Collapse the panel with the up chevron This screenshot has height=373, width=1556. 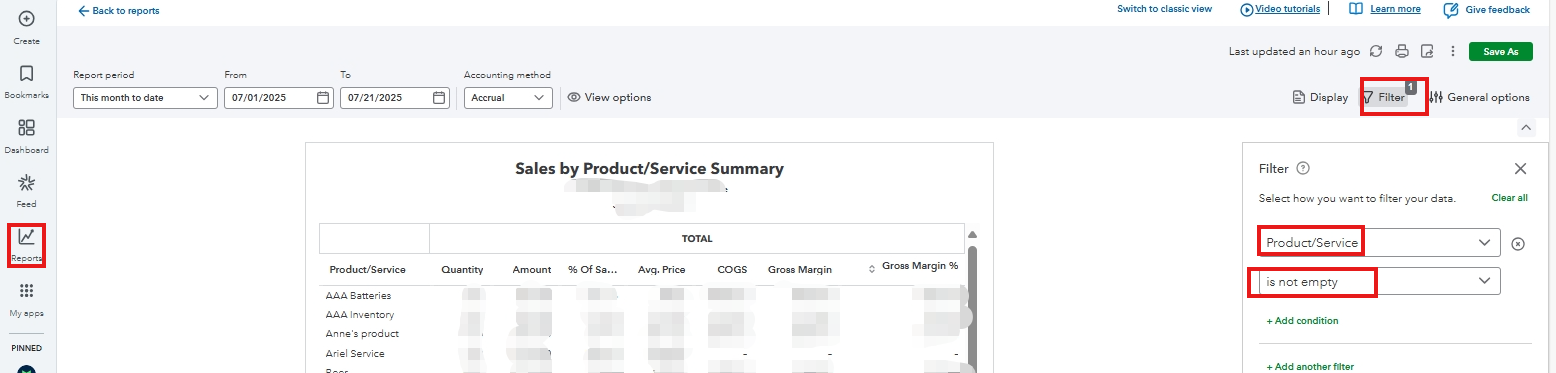(1525, 127)
